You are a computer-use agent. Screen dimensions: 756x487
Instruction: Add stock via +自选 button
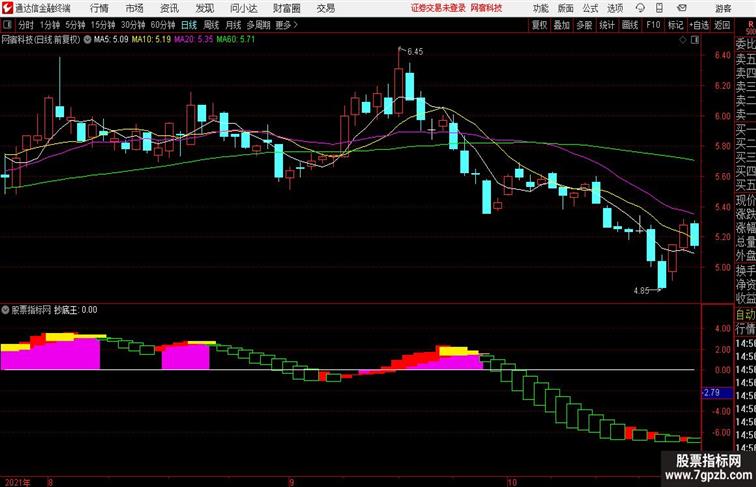(699, 25)
